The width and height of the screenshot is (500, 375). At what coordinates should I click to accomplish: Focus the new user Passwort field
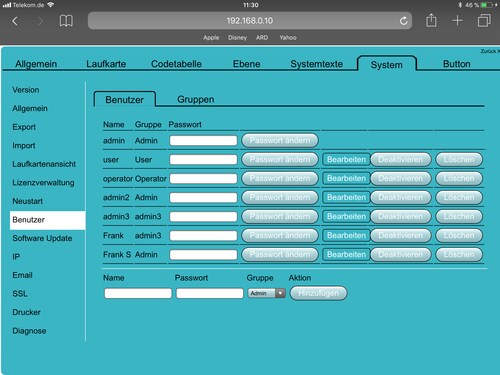coord(210,293)
